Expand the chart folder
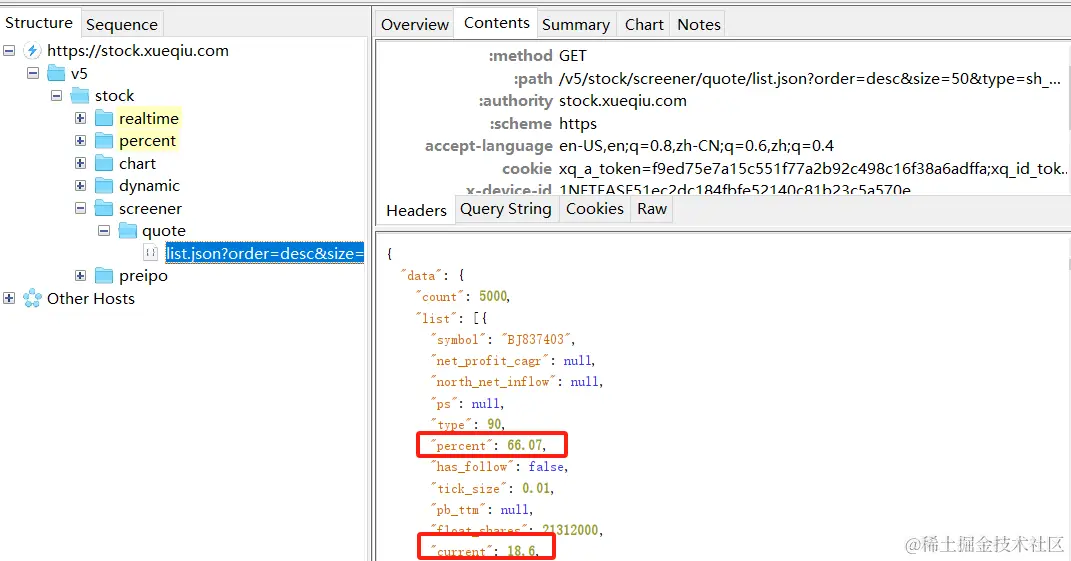Viewport: 1071px width, 561px height. (x=81, y=163)
